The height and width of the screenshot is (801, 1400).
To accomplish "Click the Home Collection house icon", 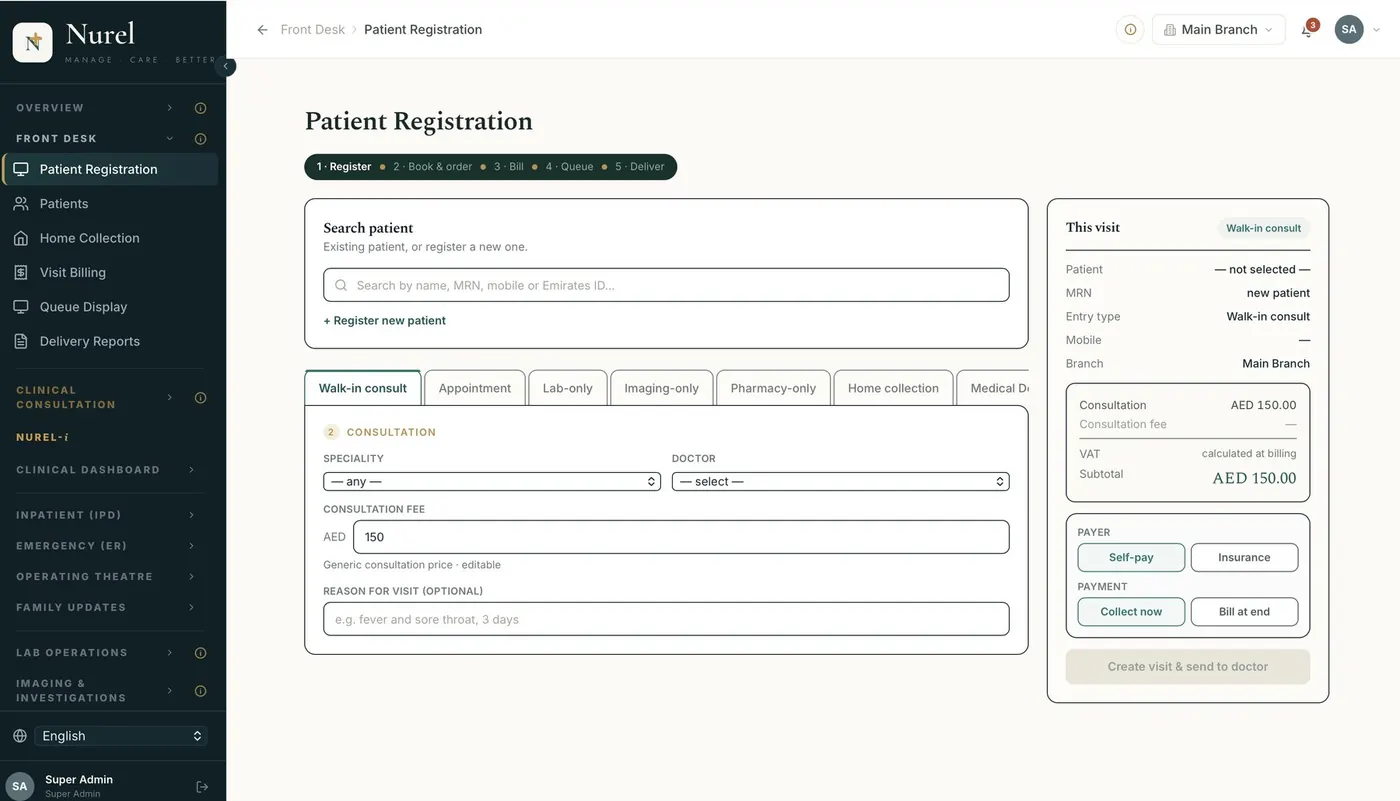I will pos(21,238).
